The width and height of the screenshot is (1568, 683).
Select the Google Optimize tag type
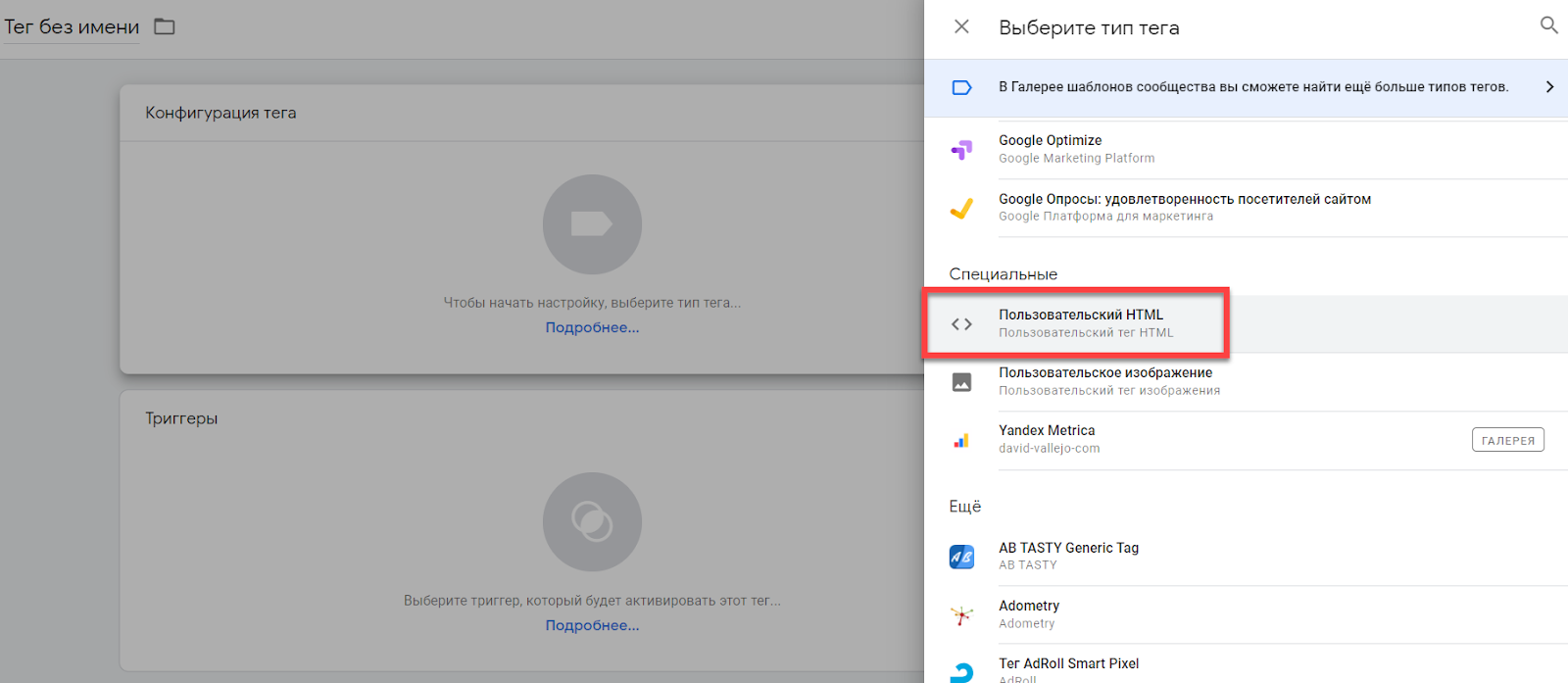click(1246, 150)
